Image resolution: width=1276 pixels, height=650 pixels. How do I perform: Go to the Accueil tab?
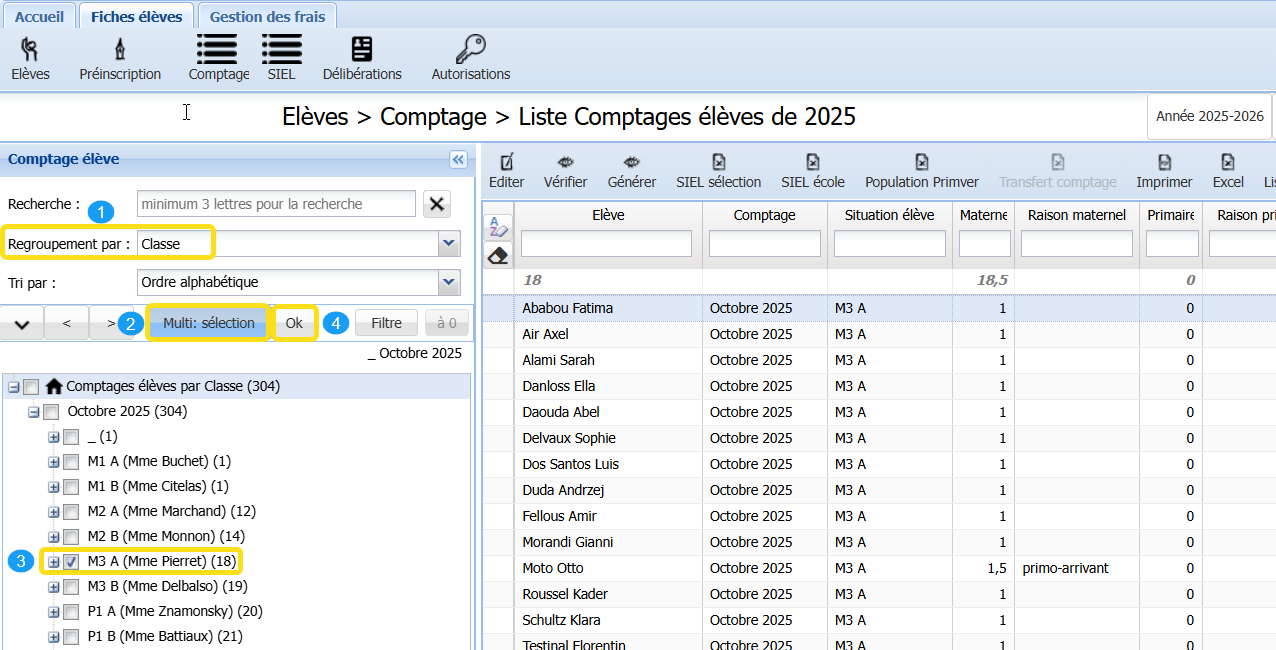click(40, 17)
